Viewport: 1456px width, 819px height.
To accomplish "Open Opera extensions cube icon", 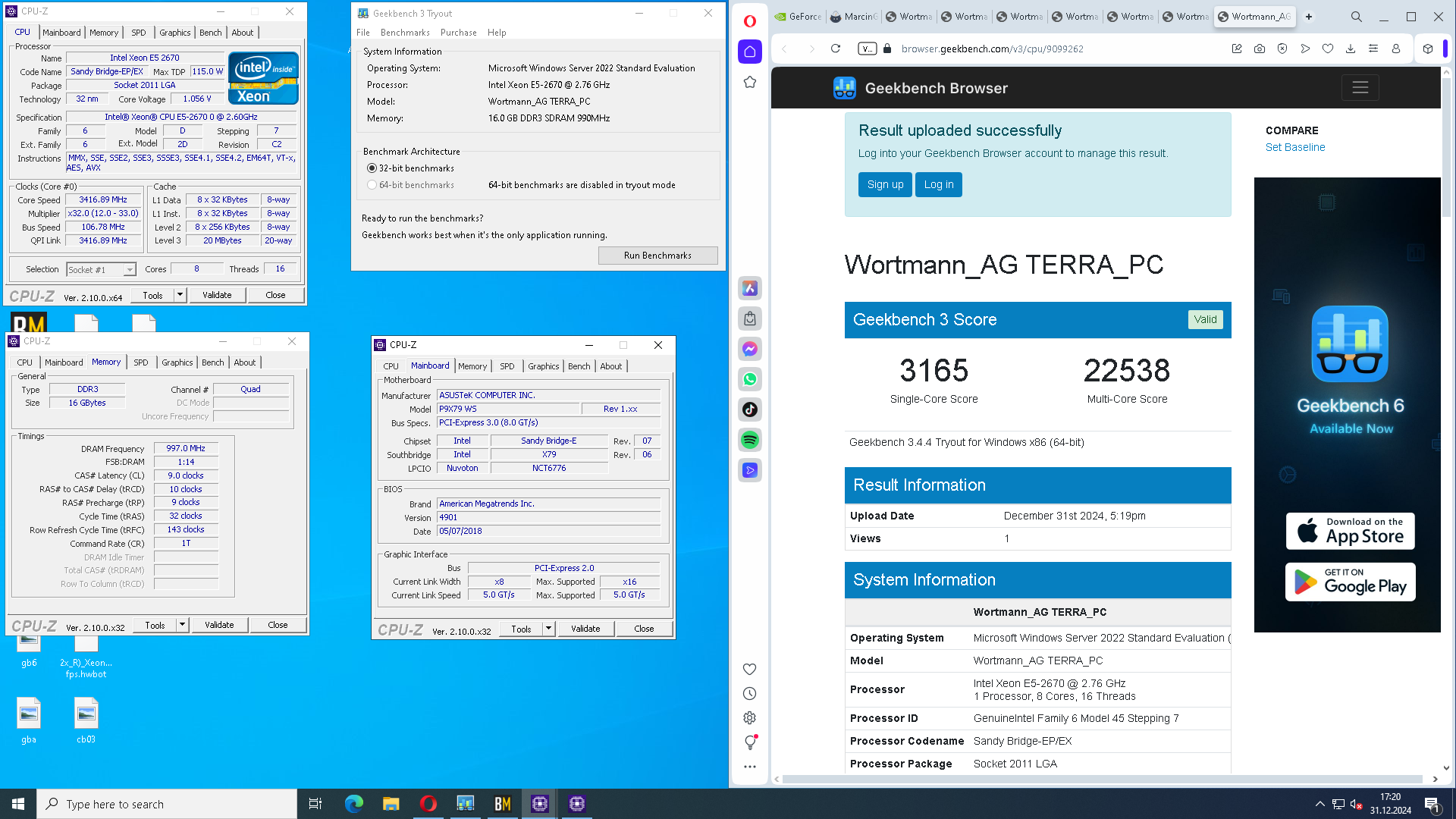I will pos(1428,49).
